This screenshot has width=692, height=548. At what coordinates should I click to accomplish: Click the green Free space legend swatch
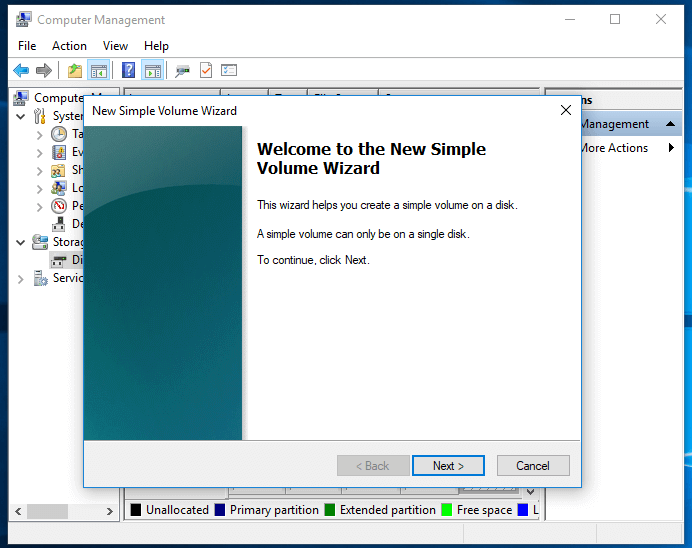[446, 510]
